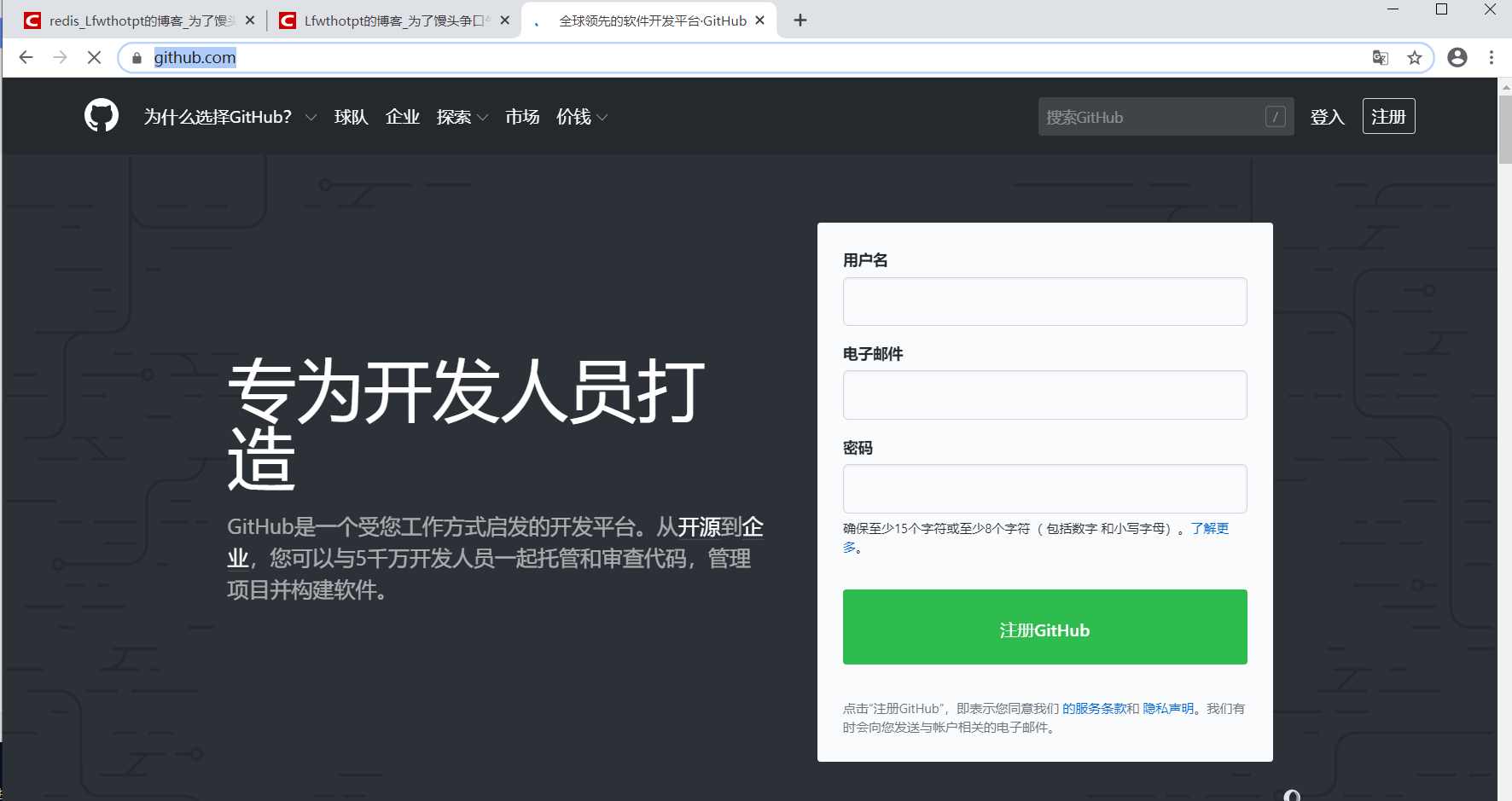
Task: Click into the 用户名 field
Action: [x=1045, y=301]
